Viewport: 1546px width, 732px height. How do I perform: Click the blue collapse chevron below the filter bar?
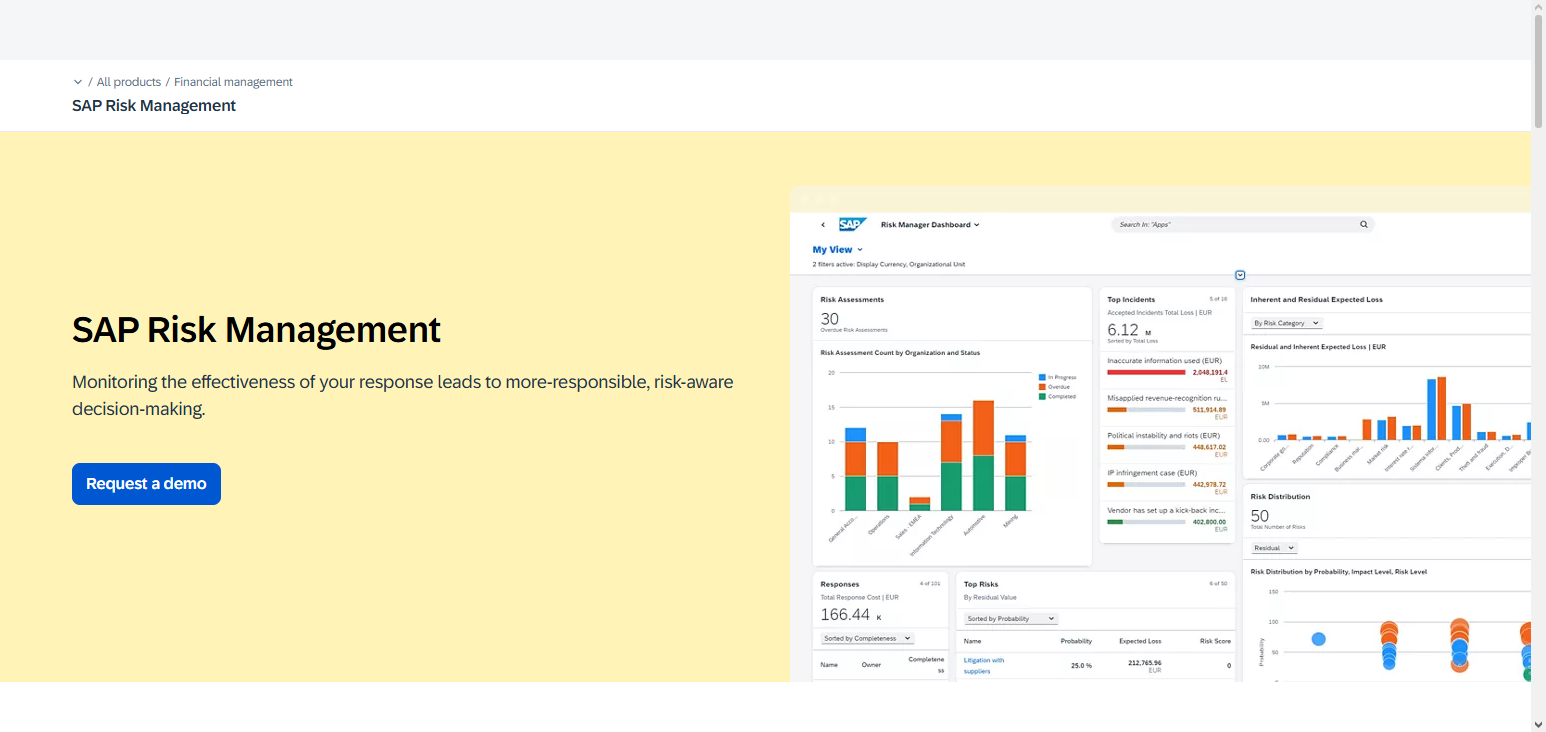1240,275
